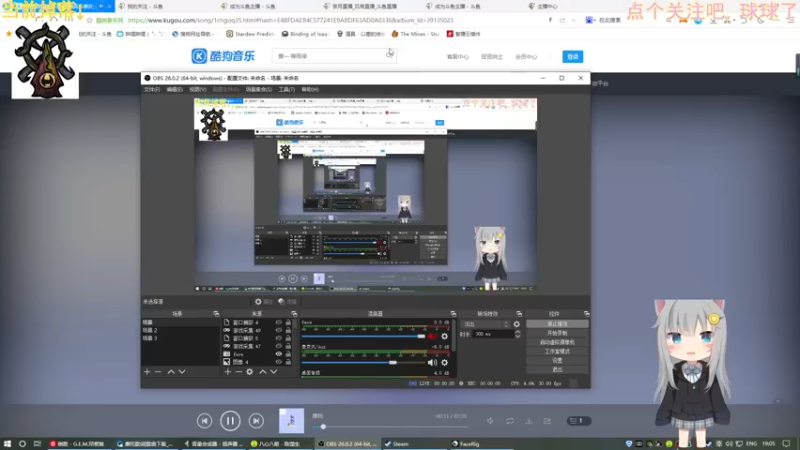This screenshot has width=800, height=450.
Task: Open Mic/Aux audio channel settings gear
Action: tap(444, 362)
